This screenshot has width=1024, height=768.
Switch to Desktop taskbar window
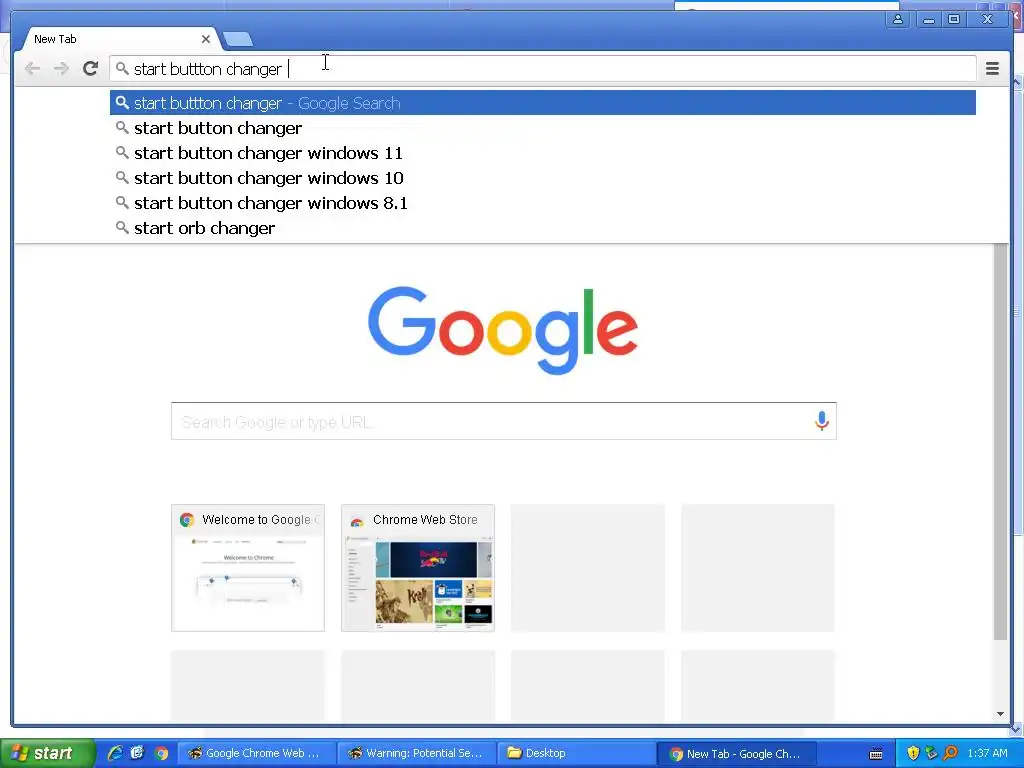pyautogui.click(x=577, y=753)
